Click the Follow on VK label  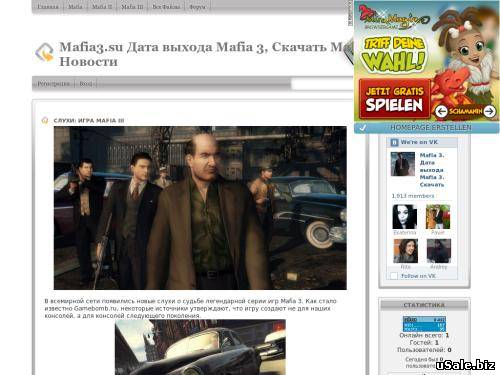click(x=418, y=276)
